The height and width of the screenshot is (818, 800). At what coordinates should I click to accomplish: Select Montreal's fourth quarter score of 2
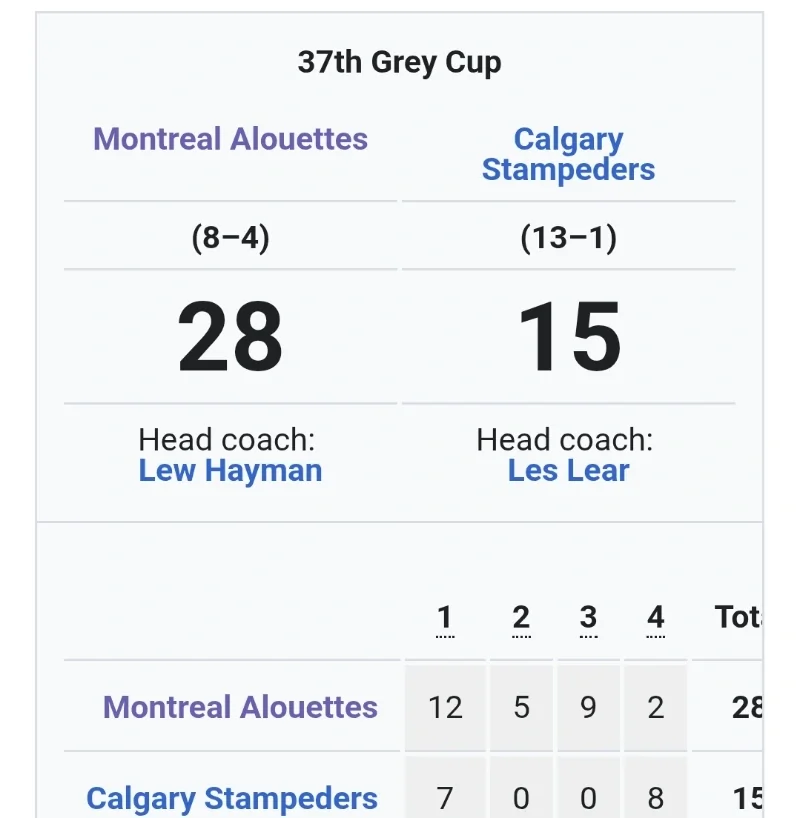point(655,708)
